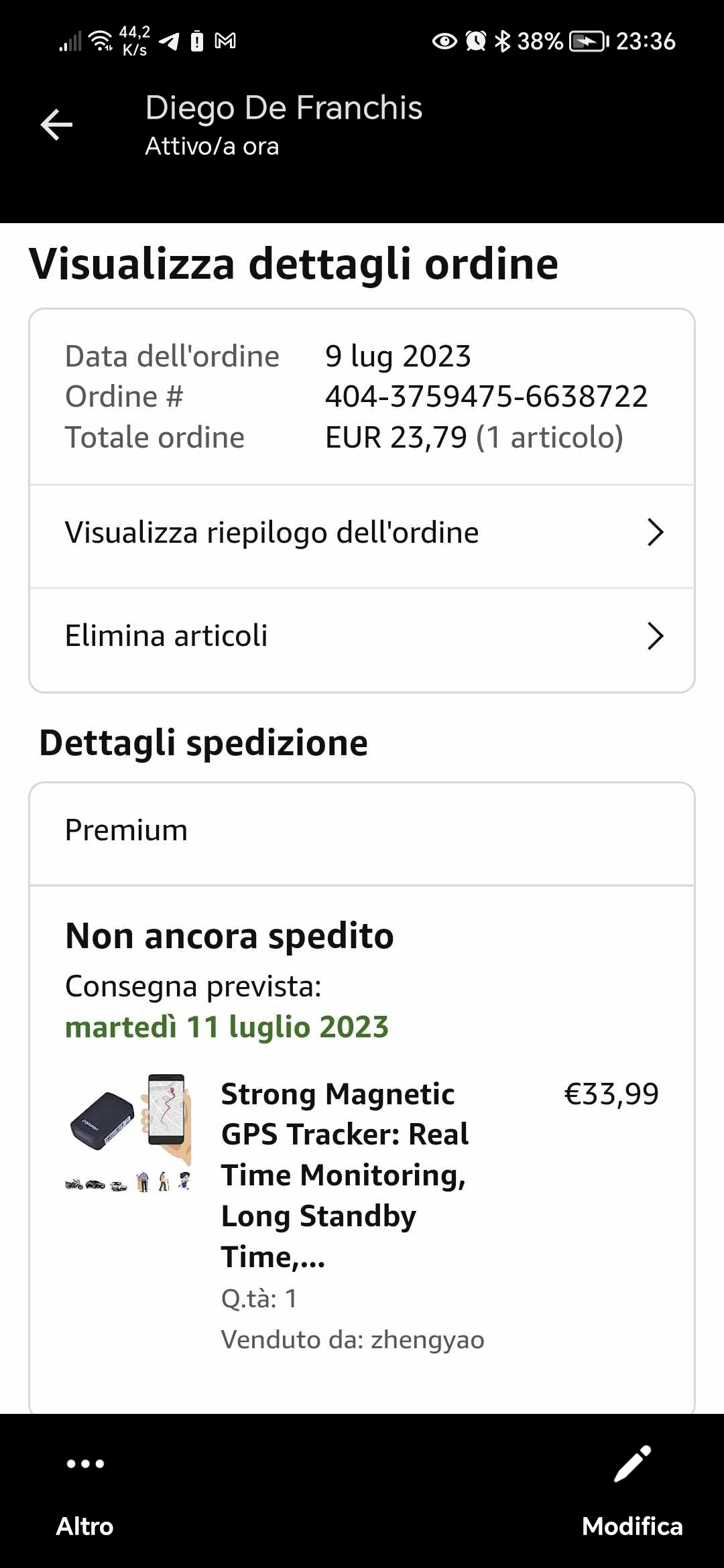
Task: Tap the Gmail notification icon in status bar
Action: coord(225,42)
